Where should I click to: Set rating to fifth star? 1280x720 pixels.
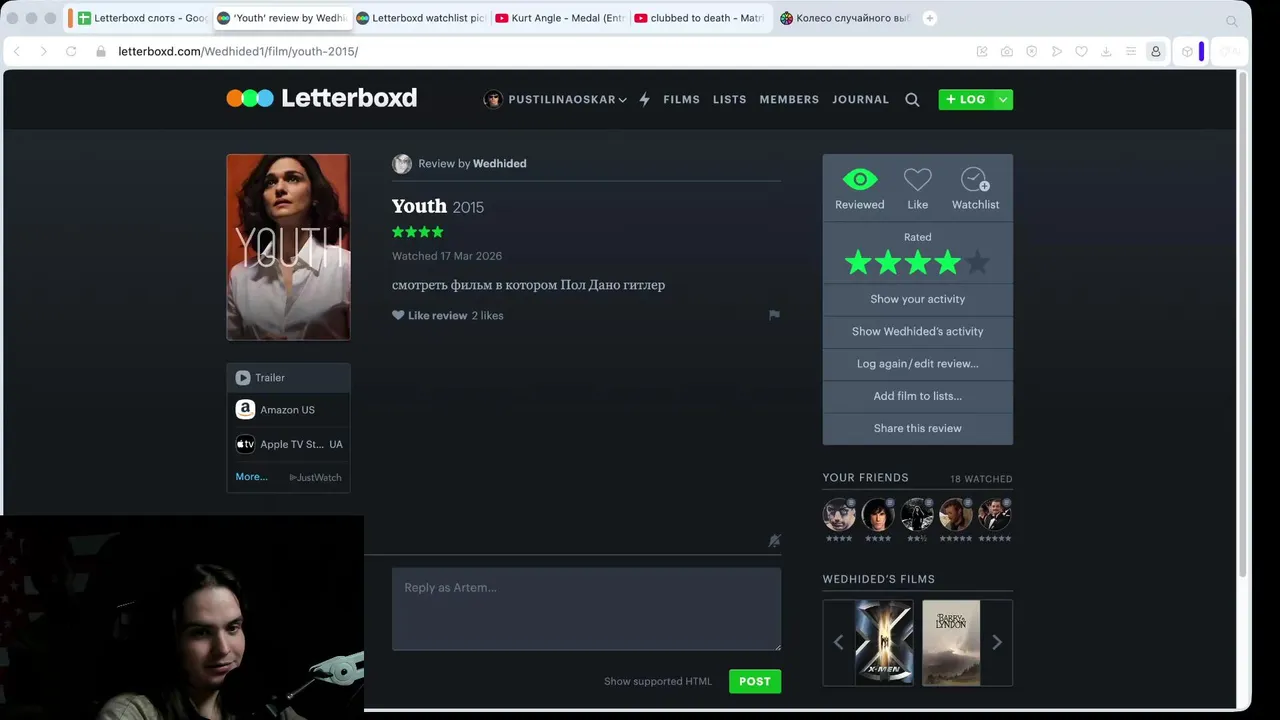click(978, 263)
